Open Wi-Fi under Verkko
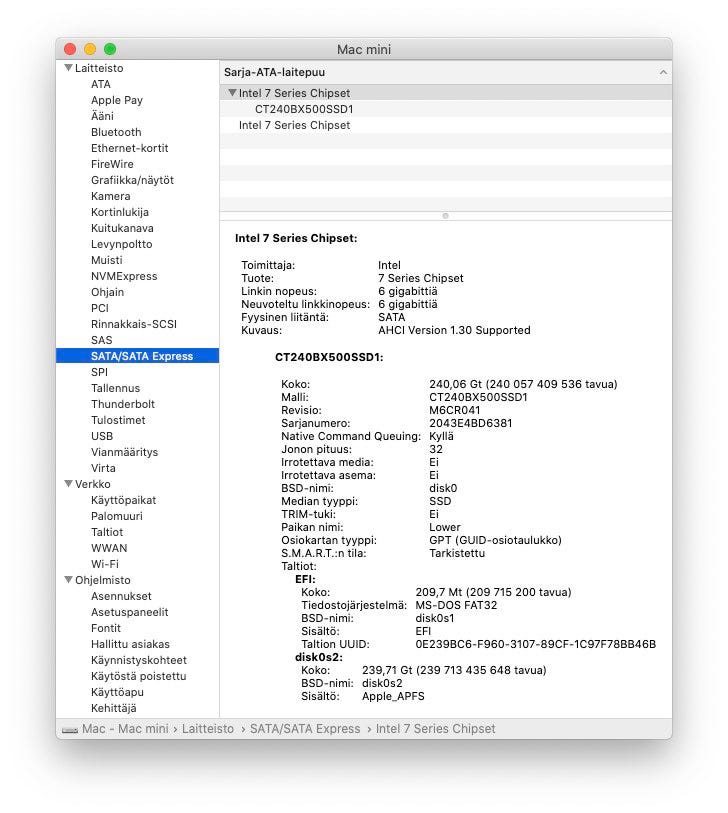 105,564
